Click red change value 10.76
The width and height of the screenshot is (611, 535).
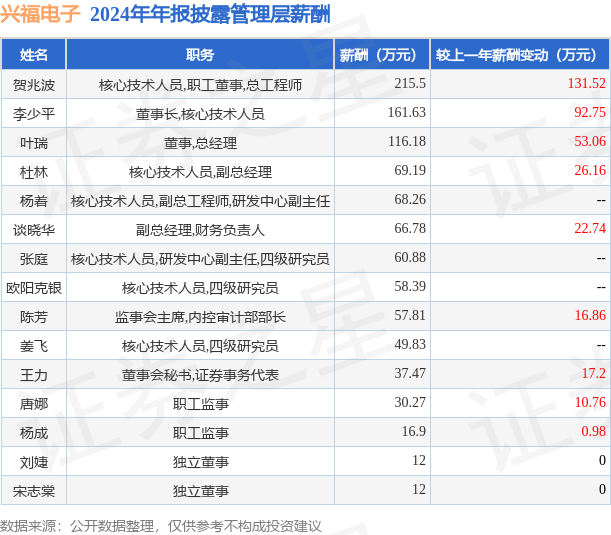pos(590,403)
